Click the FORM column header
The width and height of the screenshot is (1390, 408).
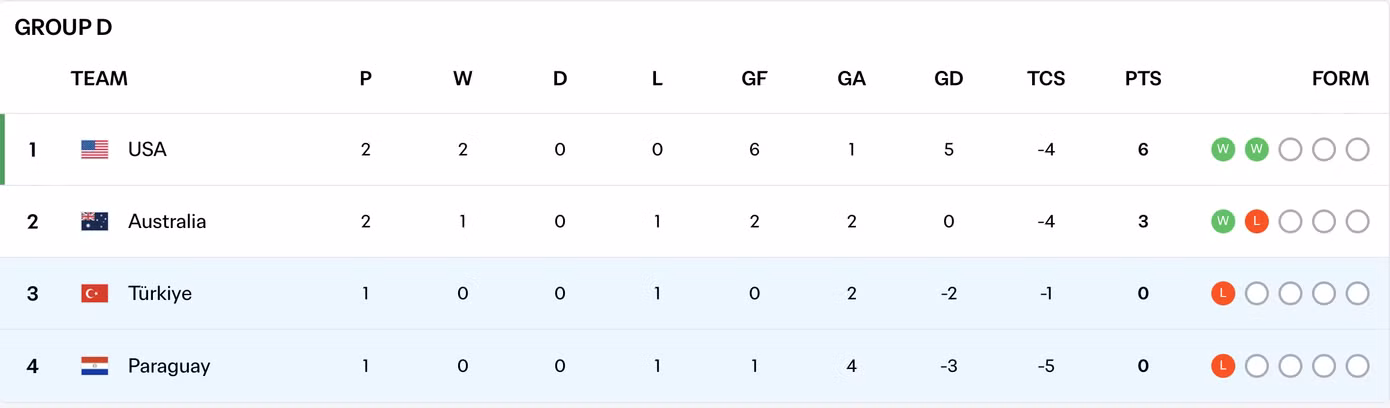tap(1340, 78)
